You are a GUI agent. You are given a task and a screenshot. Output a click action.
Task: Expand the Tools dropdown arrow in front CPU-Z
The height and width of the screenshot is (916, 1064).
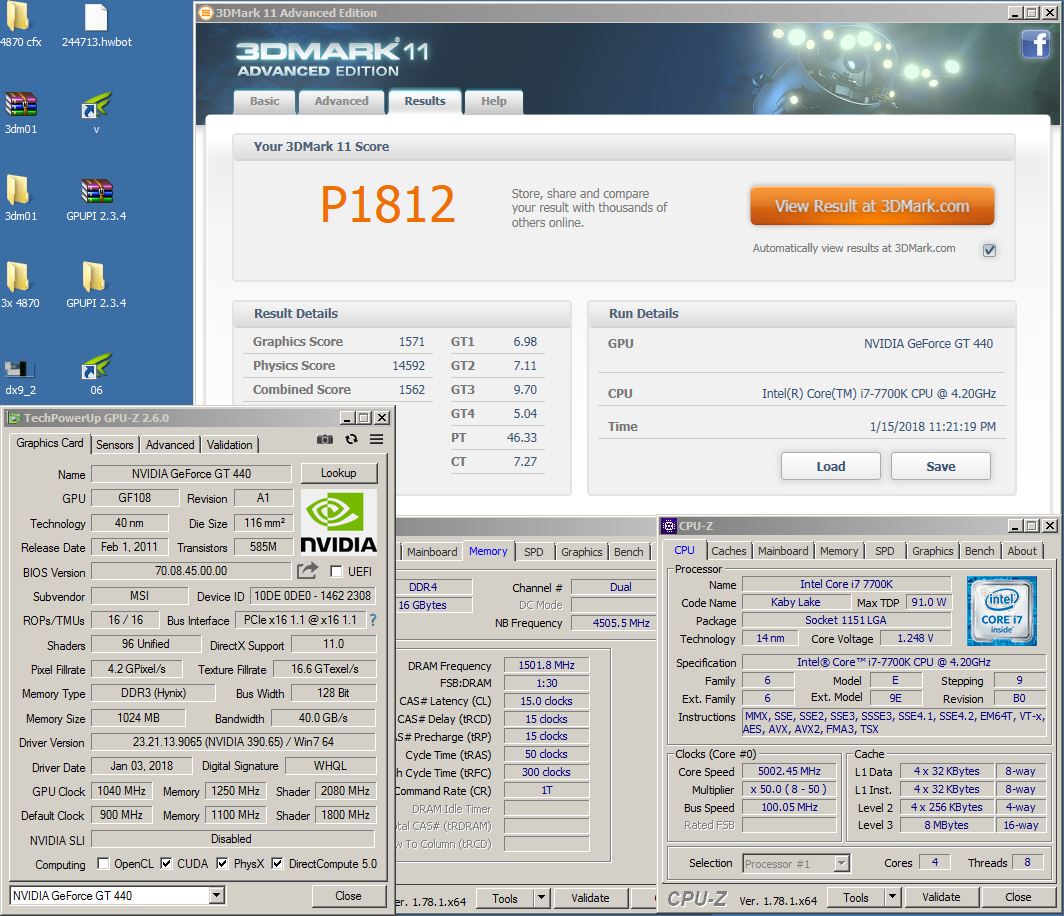click(x=892, y=897)
